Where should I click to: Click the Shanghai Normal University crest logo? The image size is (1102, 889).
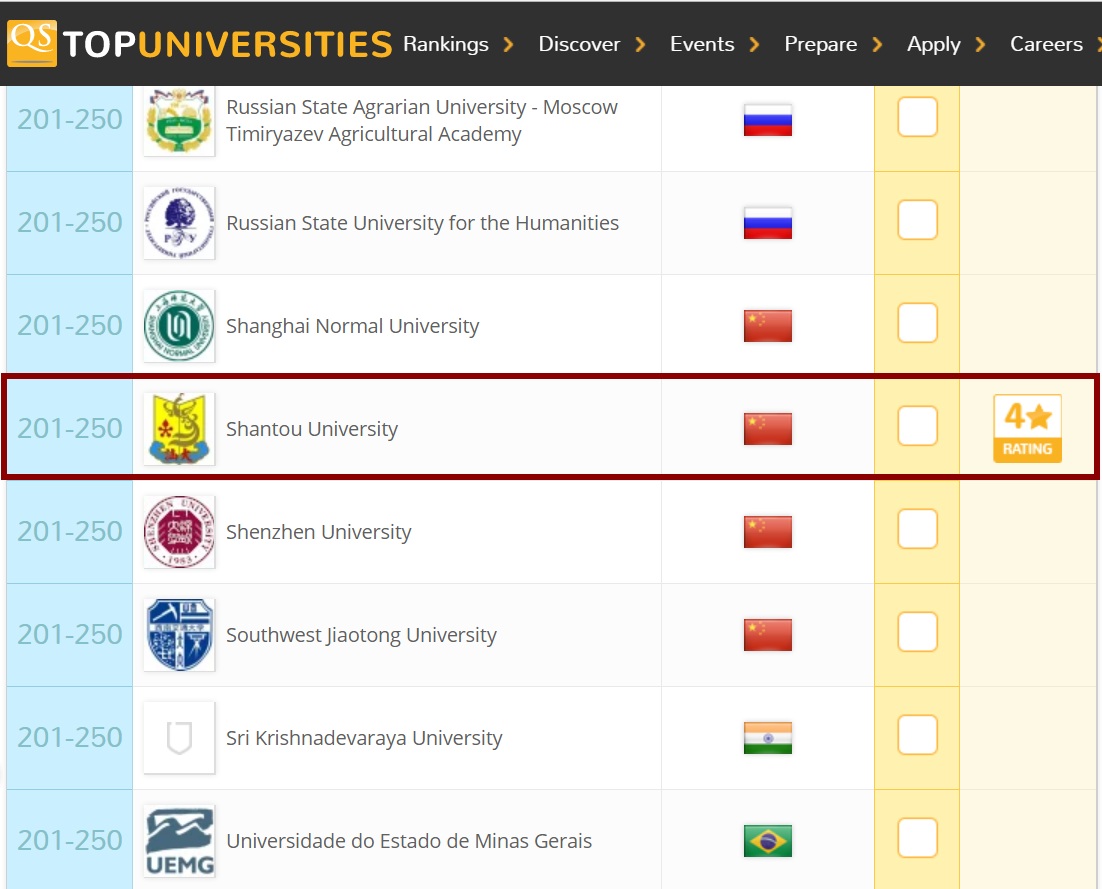(x=179, y=326)
